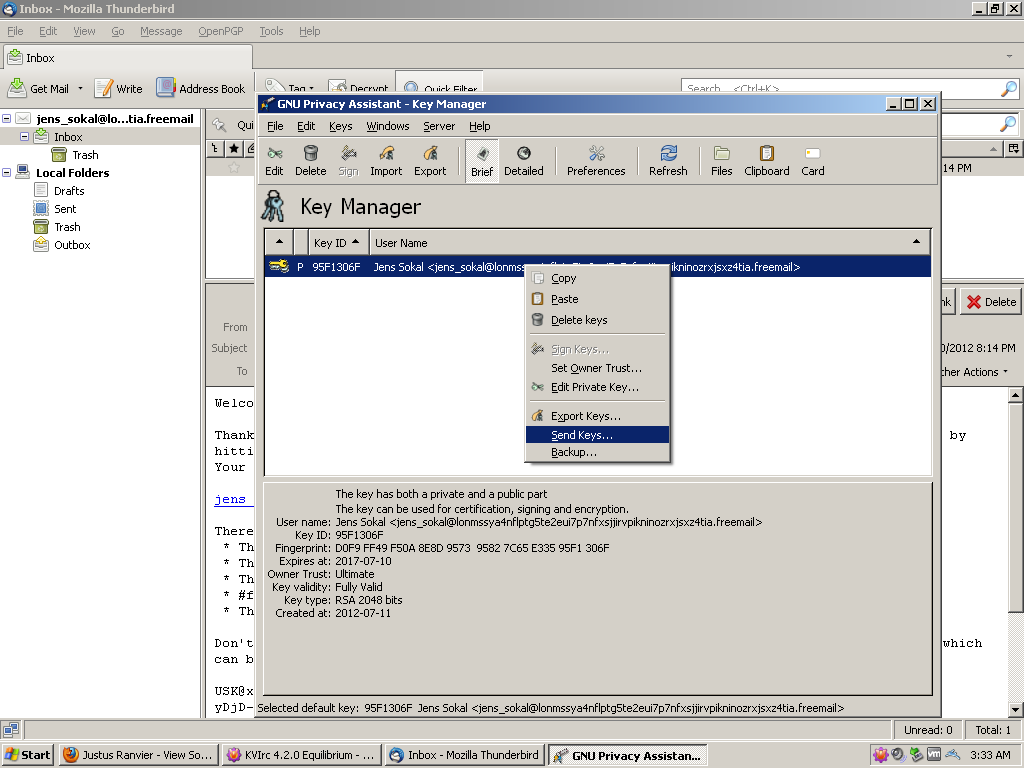Screen dimensions: 1024x768
Task: Switch to Brief view mode
Action: click(482, 161)
